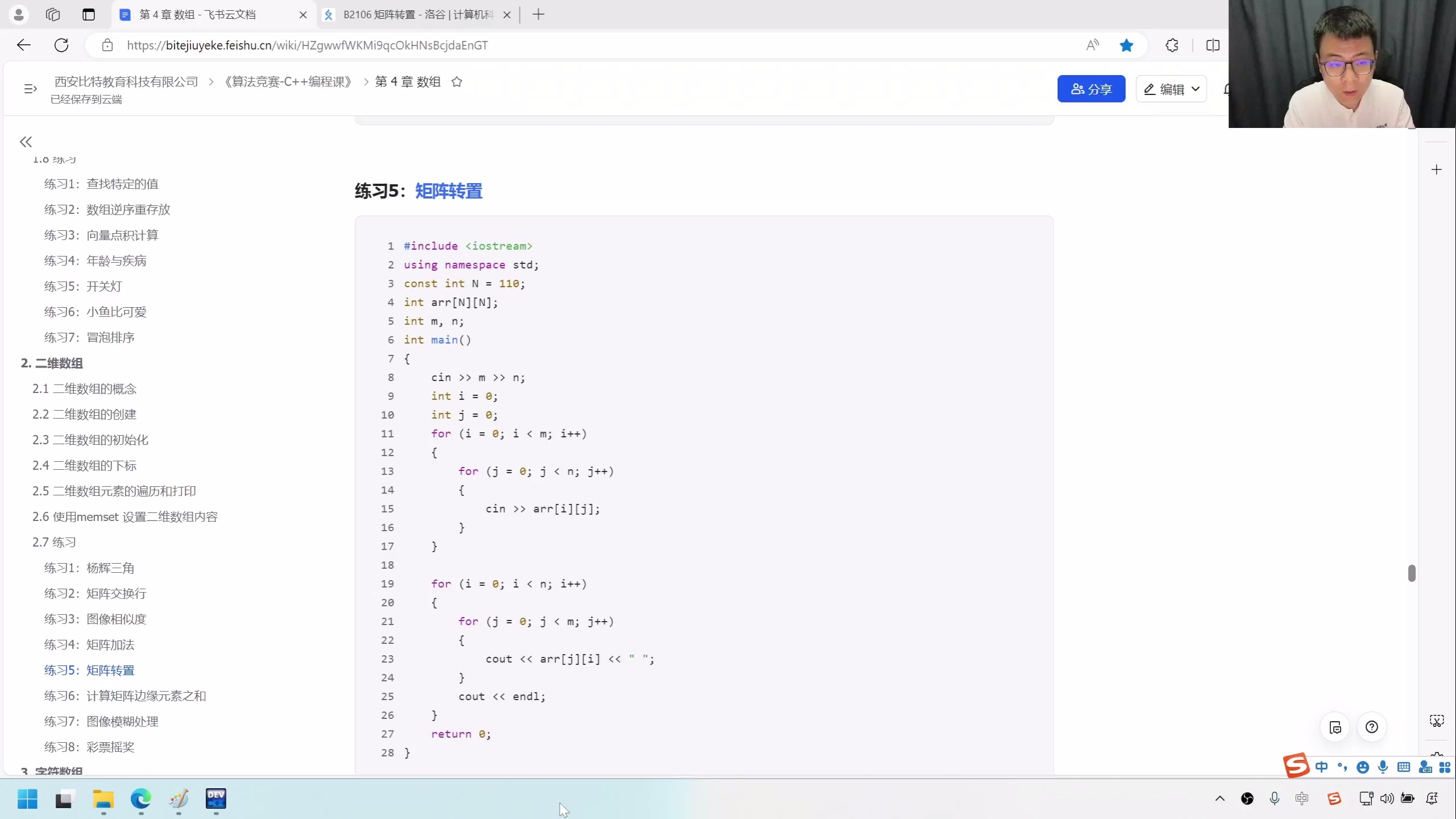The width and height of the screenshot is (1456, 819).
Task: Show hidden system tray icons chevron
Action: pos(1220,799)
